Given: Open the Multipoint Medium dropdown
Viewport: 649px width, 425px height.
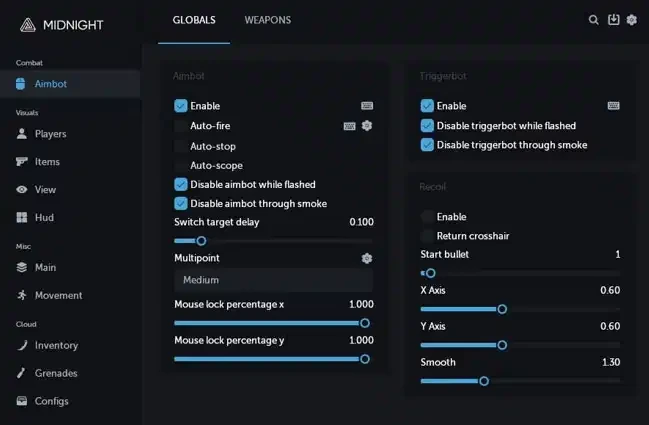Looking at the screenshot, I should point(274,280).
